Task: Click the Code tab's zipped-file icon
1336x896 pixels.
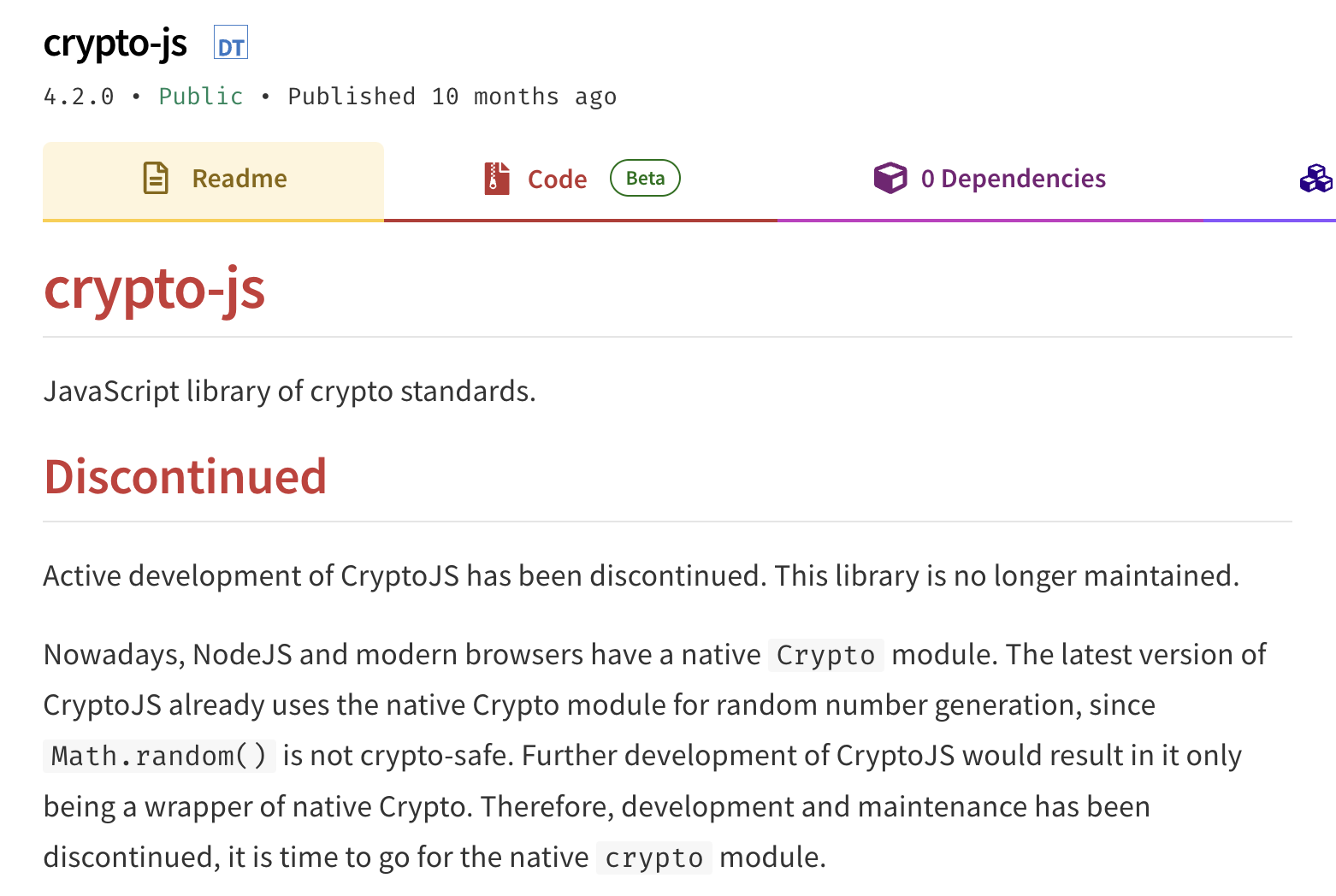Action: 496,178
